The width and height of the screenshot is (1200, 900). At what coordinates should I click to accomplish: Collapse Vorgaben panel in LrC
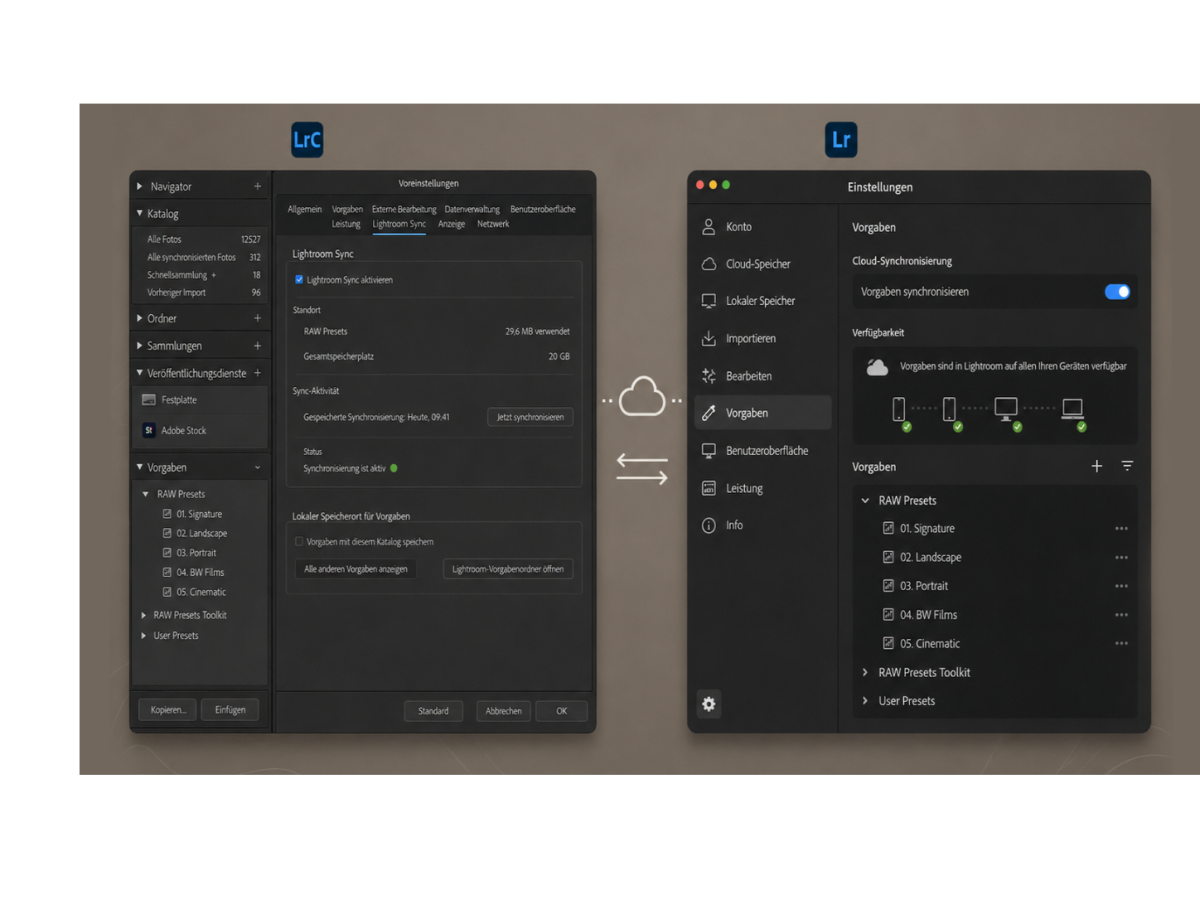[x=140, y=467]
